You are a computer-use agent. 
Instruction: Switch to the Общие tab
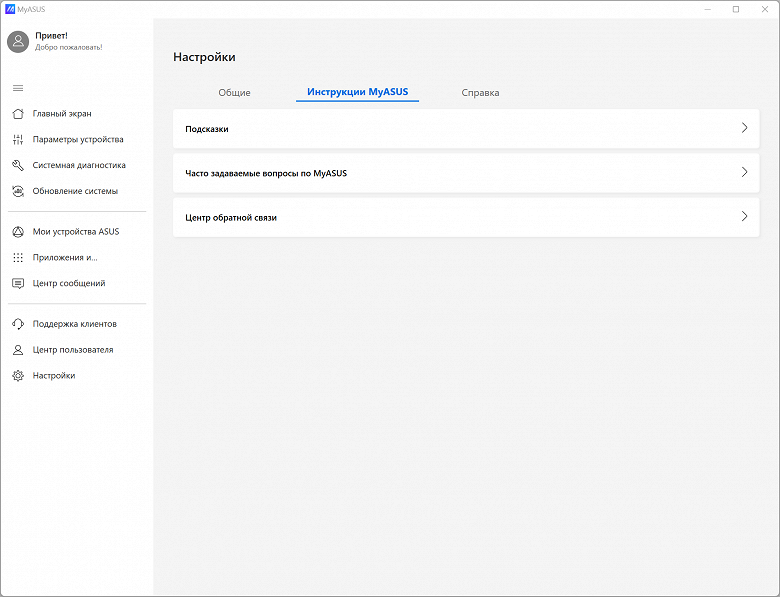pyautogui.click(x=234, y=93)
